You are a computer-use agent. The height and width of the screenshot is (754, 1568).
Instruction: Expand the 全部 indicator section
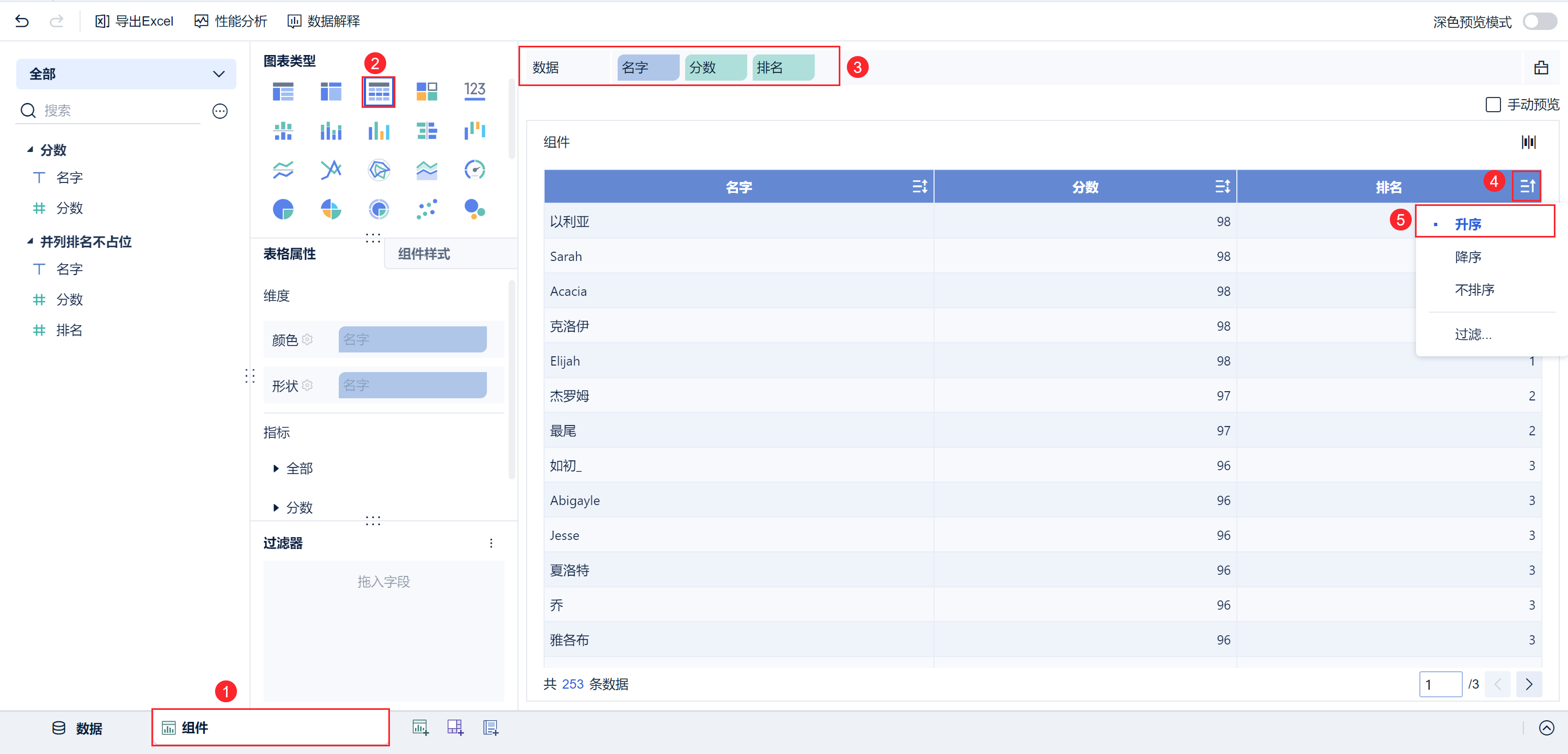tap(276, 469)
